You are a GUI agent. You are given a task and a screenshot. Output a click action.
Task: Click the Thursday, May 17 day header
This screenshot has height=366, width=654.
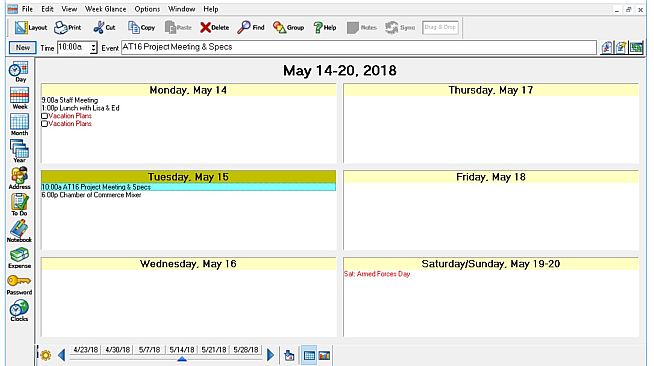point(490,90)
